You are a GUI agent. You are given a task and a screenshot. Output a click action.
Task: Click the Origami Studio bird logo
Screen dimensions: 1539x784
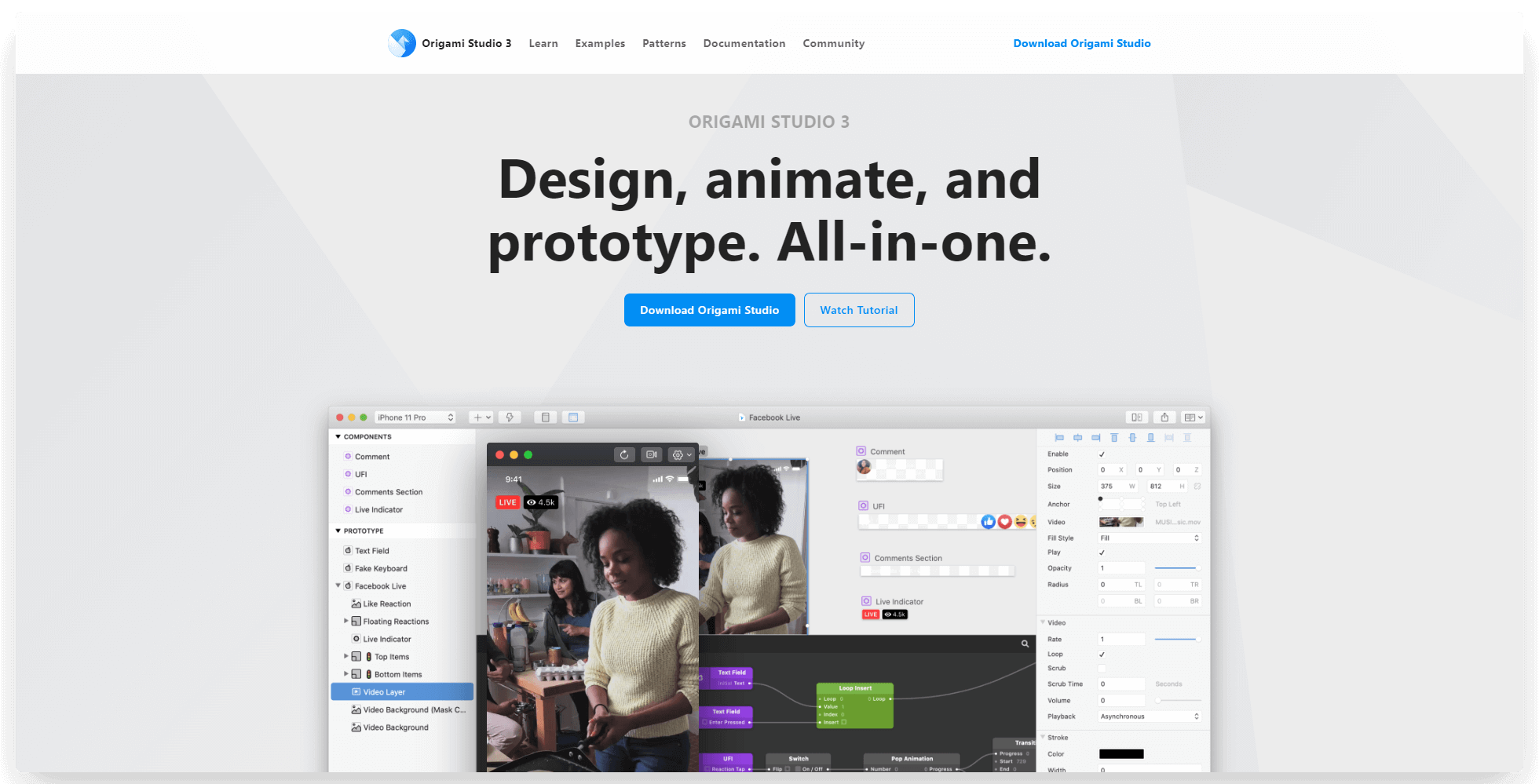click(x=402, y=43)
